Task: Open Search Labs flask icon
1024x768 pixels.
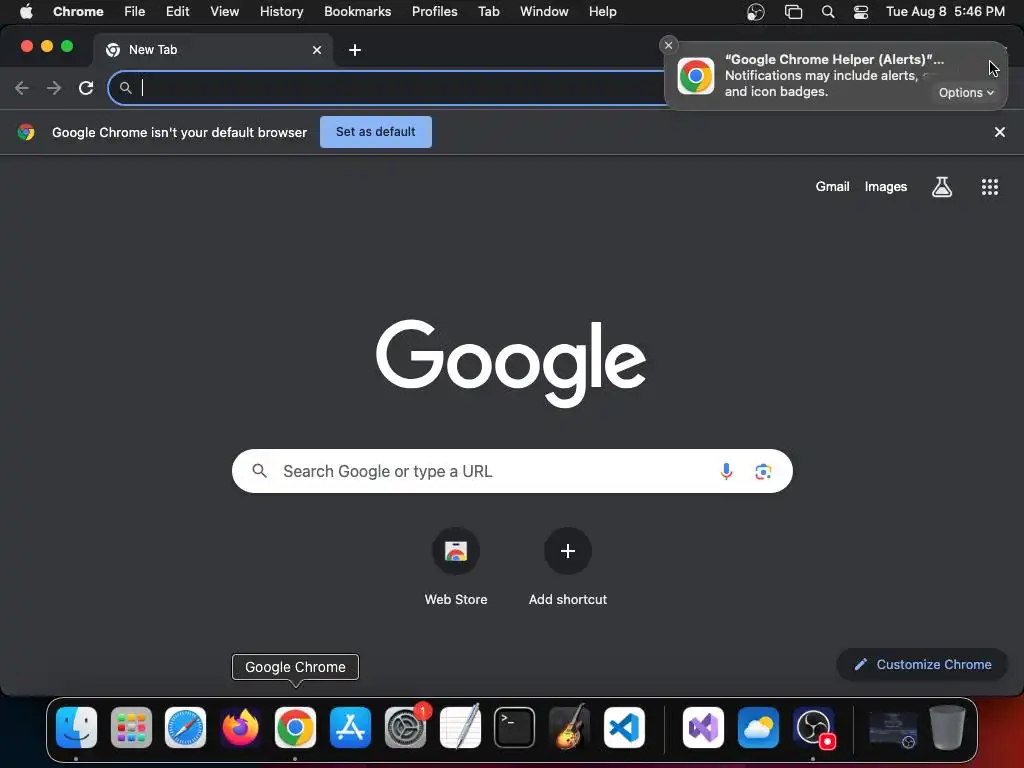Action: click(941, 187)
